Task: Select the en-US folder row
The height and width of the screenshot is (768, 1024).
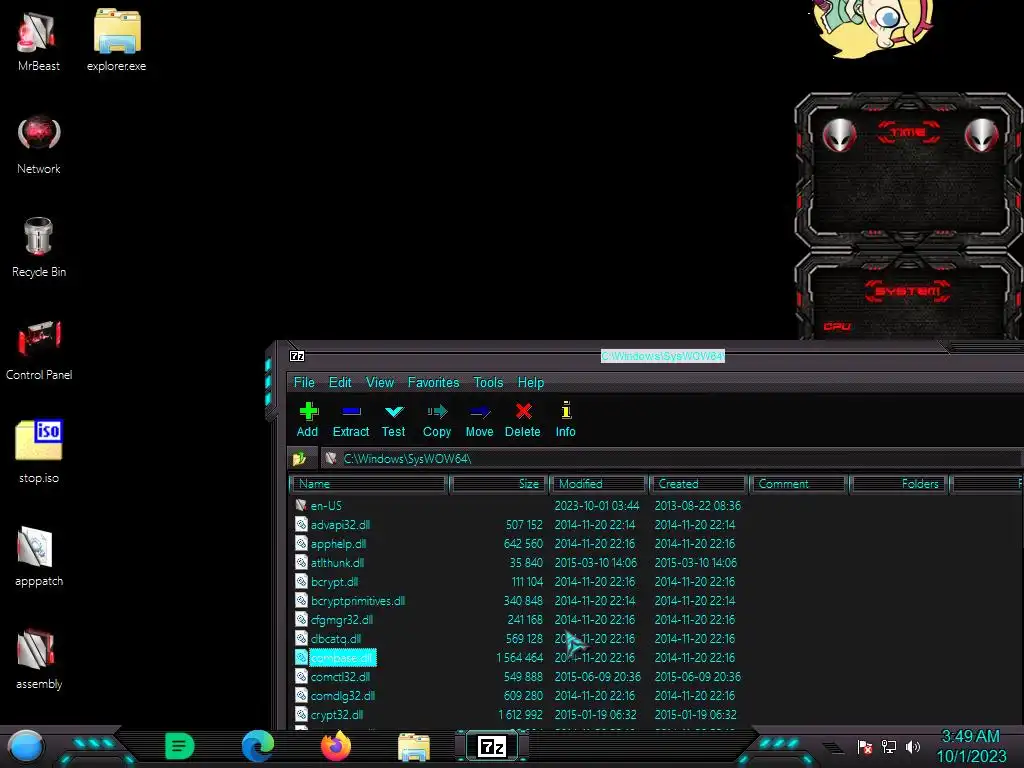Action: [x=656, y=505]
